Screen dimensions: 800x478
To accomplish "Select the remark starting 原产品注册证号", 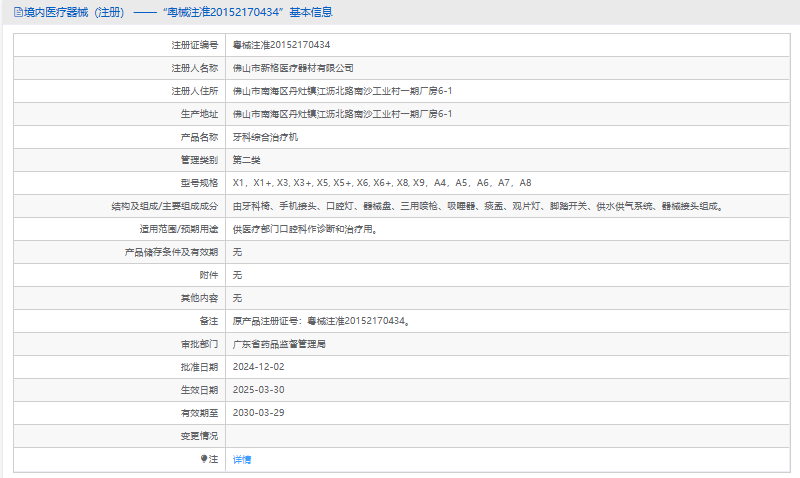I will (321, 321).
